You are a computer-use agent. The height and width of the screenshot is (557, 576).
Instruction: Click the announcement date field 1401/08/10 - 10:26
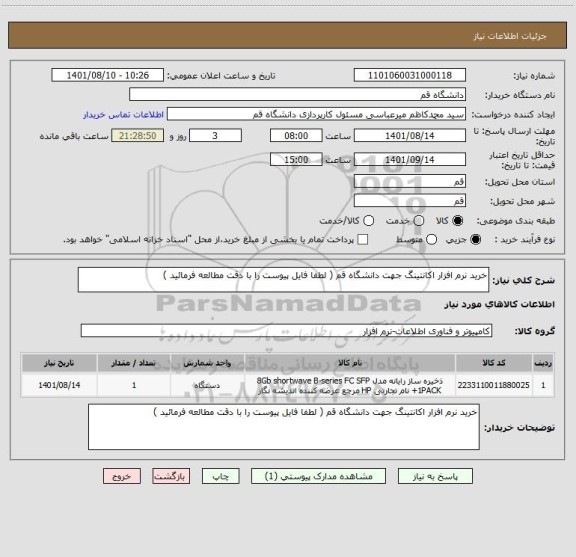[108, 75]
